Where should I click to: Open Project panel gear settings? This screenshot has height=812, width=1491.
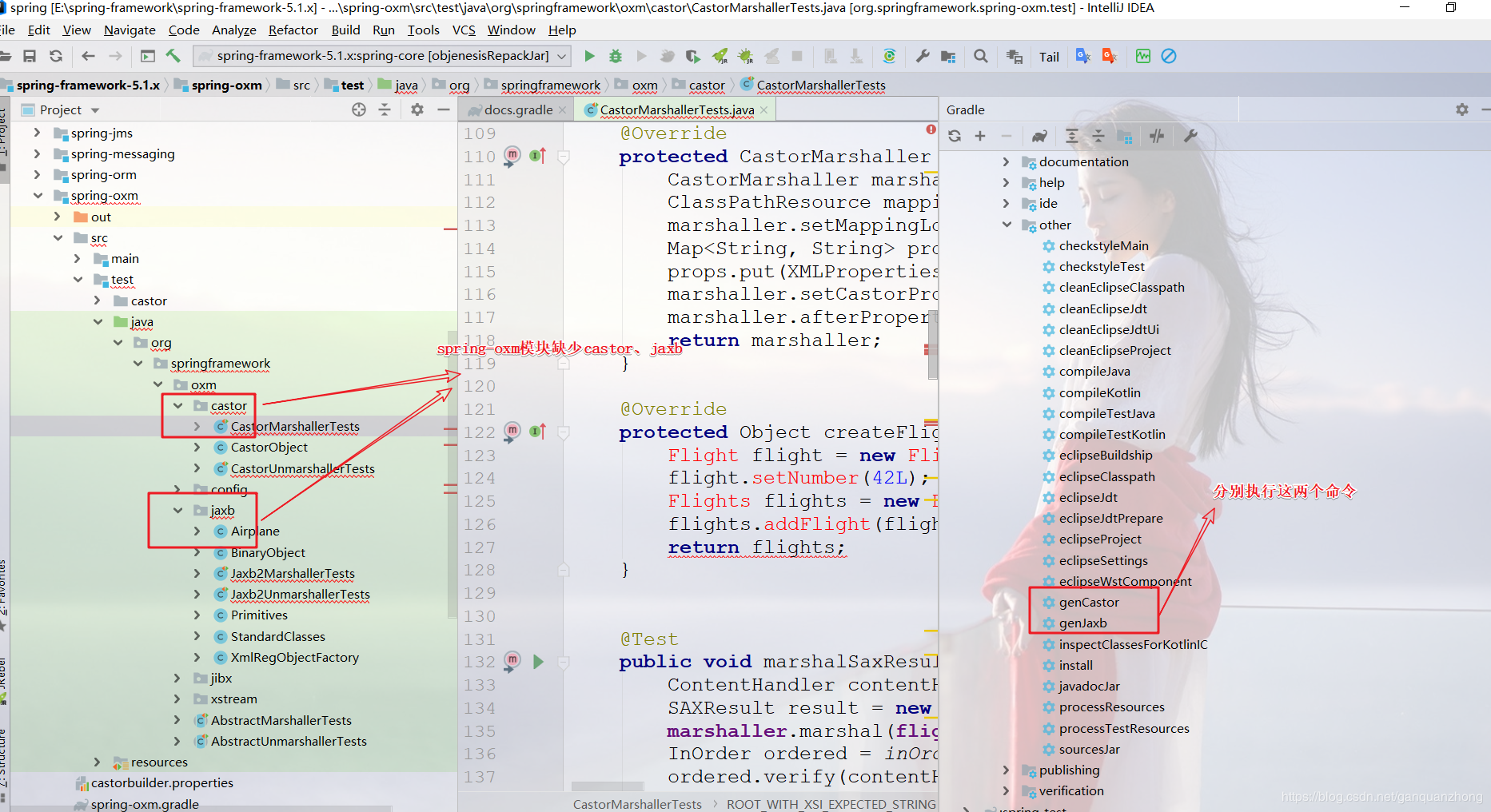(417, 109)
